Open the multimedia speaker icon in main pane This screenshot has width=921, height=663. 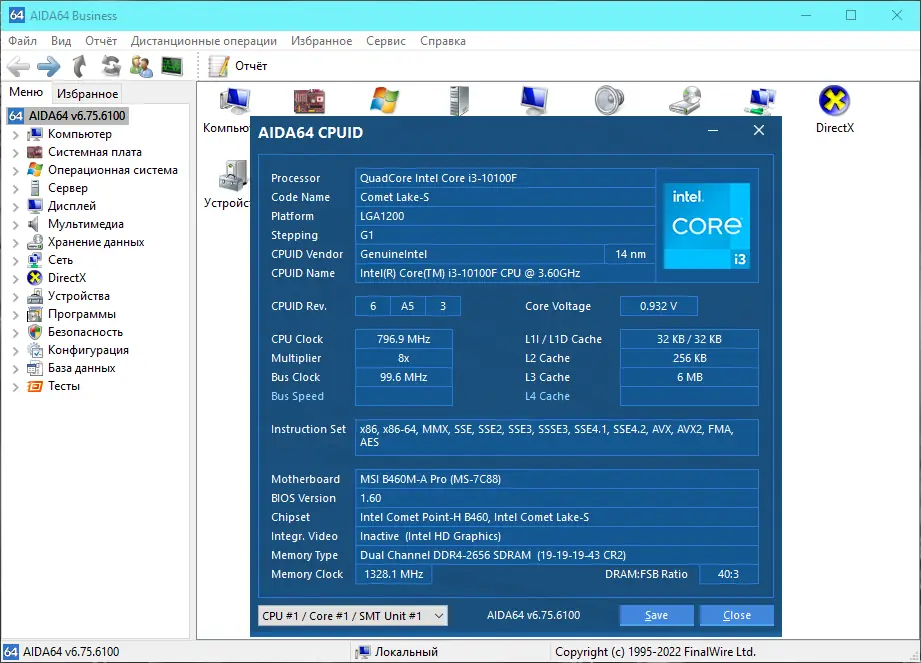[609, 100]
